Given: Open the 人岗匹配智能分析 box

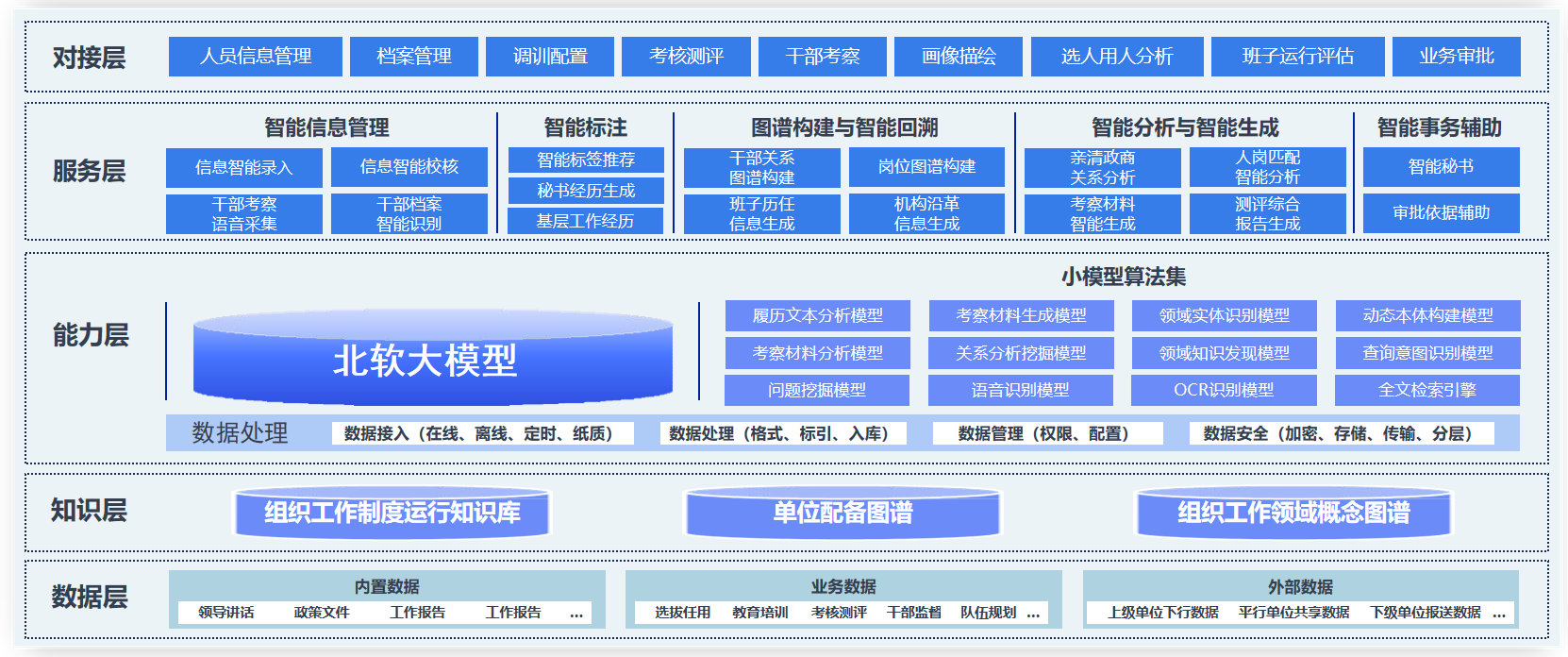Looking at the screenshot, I should point(1268,167).
